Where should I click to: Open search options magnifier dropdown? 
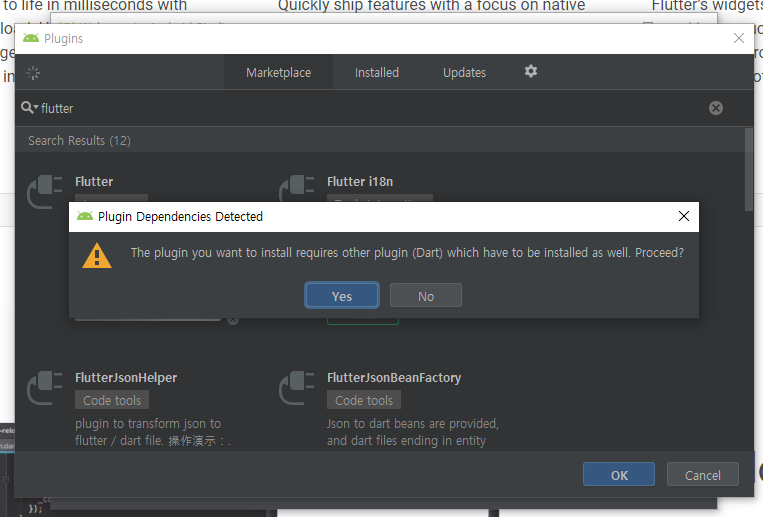point(30,108)
